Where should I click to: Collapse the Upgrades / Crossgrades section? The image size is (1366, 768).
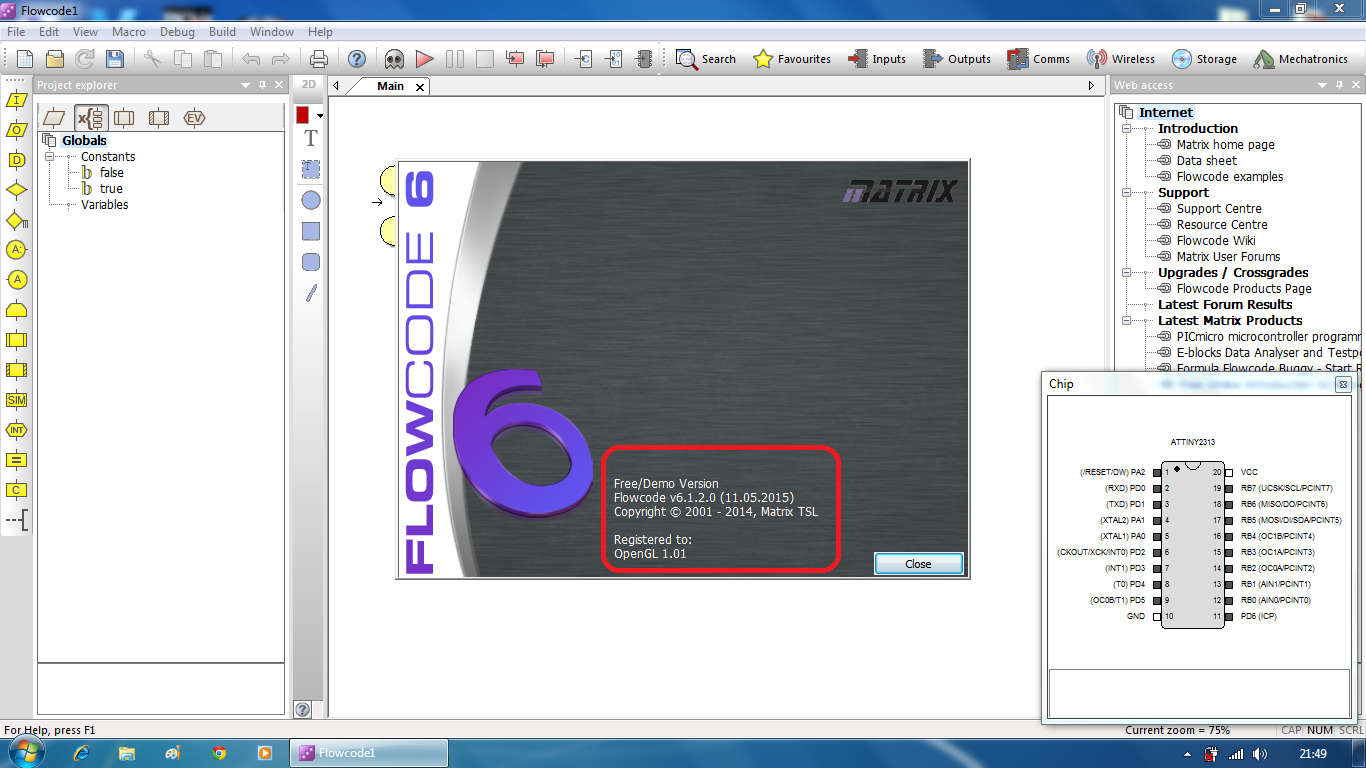pyautogui.click(x=1127, y=273)
